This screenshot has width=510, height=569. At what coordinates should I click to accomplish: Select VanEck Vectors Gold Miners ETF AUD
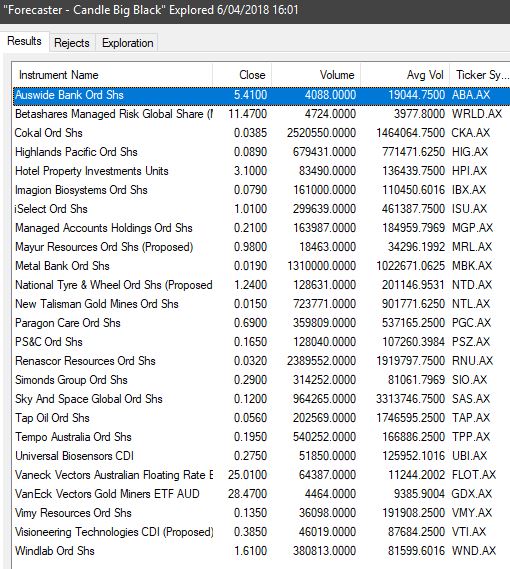261,494
